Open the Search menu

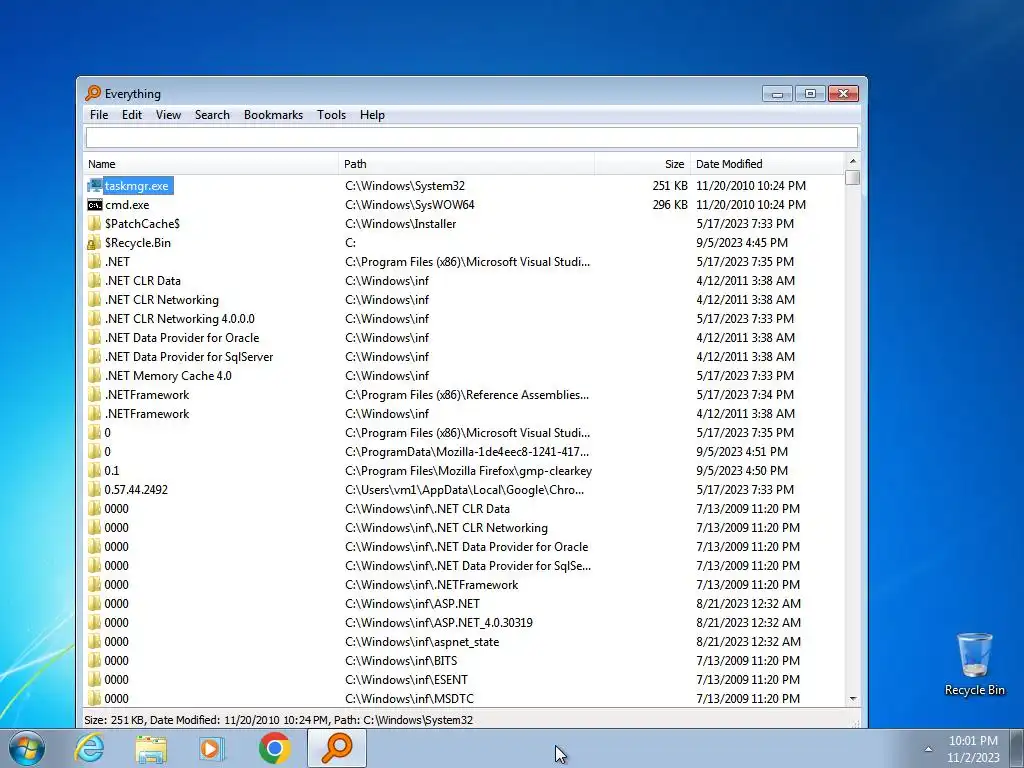coord(212,115)
